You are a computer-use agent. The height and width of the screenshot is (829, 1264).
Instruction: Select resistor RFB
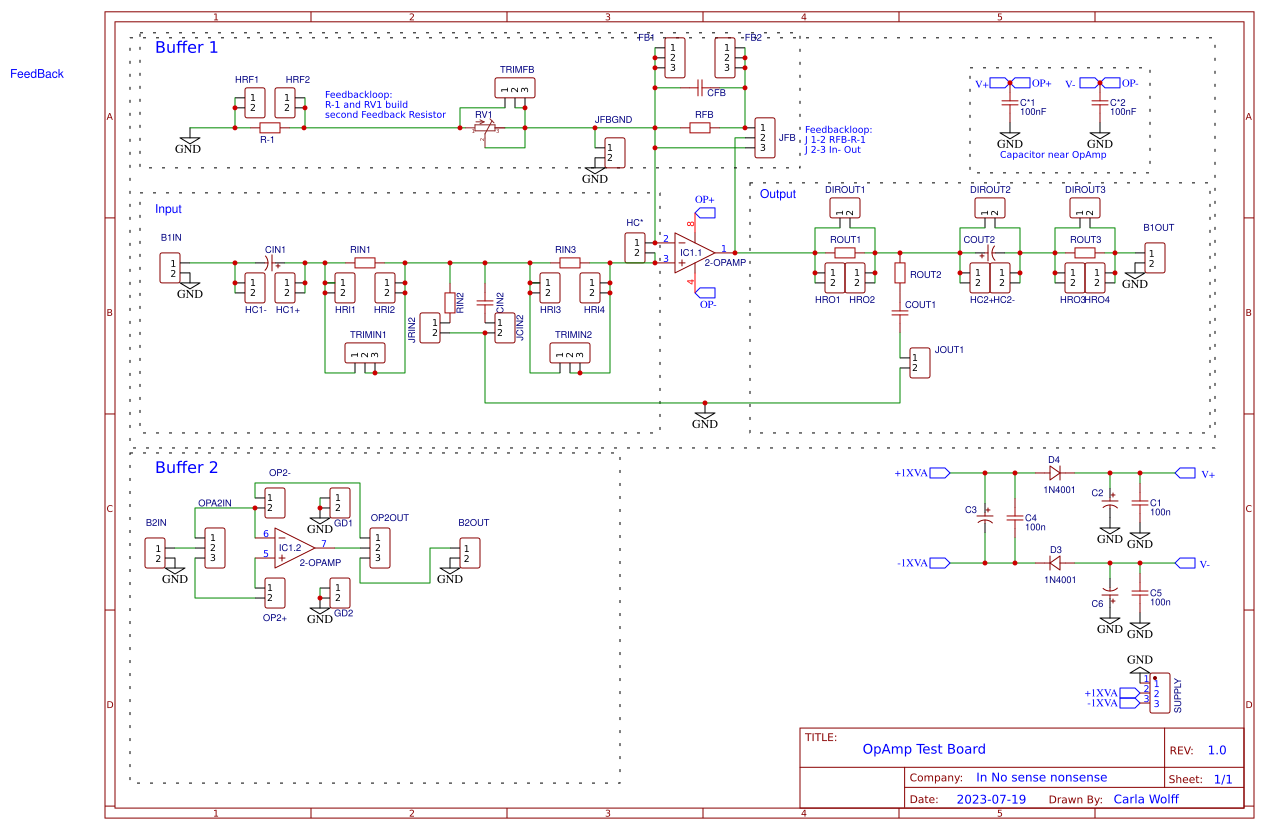click(x=700, y=128)
